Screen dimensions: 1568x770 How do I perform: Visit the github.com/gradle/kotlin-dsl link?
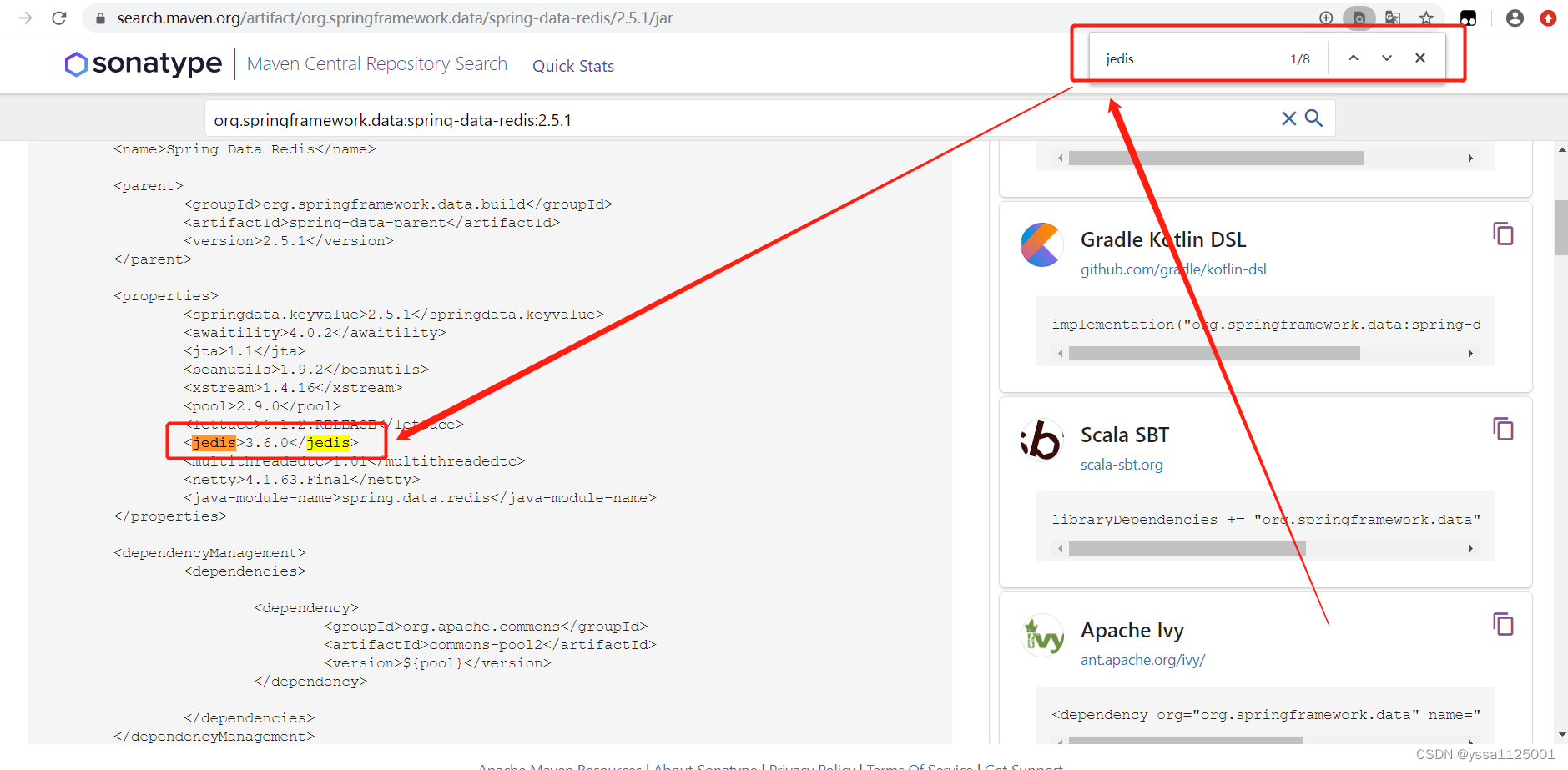coord(1172,269)
